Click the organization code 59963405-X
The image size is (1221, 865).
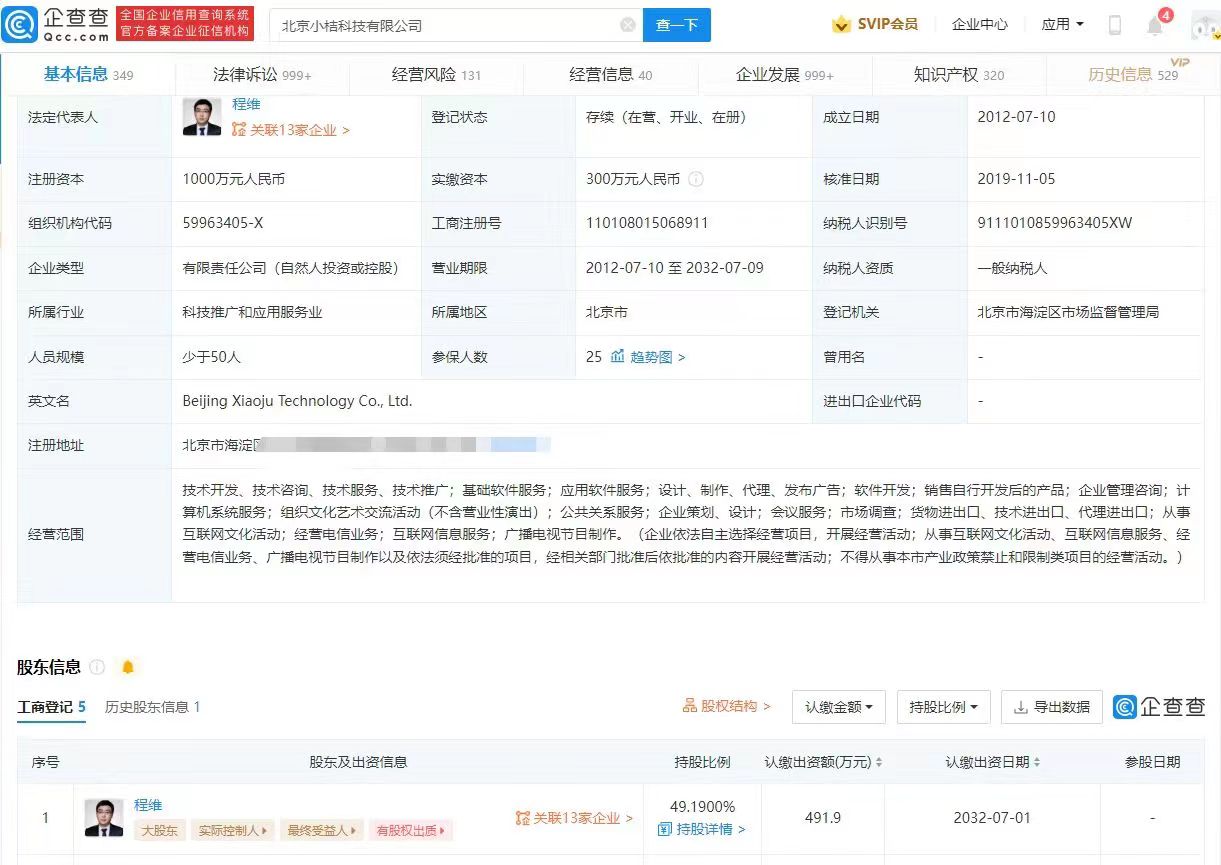point(223,223)
